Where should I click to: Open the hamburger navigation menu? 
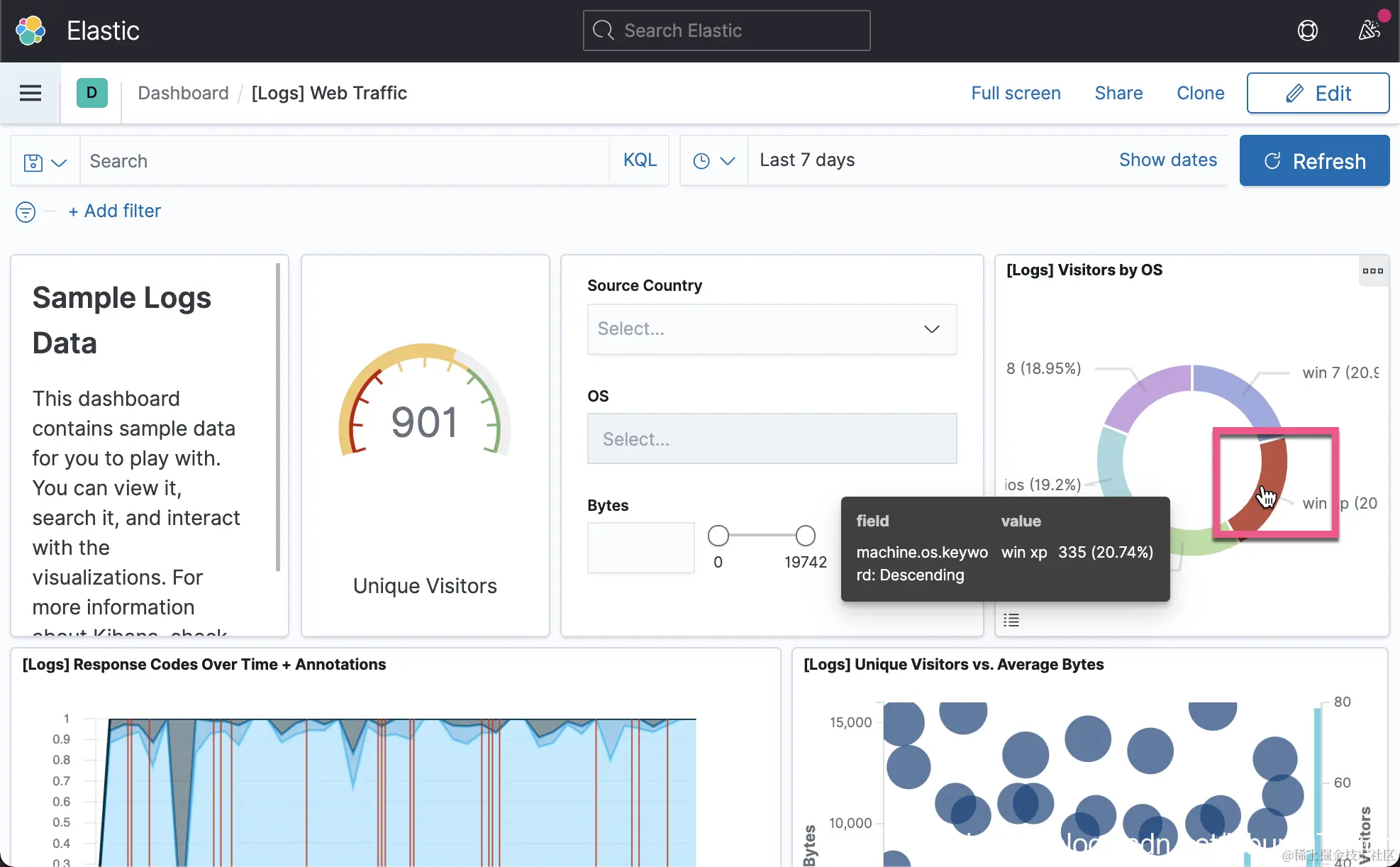coord(30,93)
